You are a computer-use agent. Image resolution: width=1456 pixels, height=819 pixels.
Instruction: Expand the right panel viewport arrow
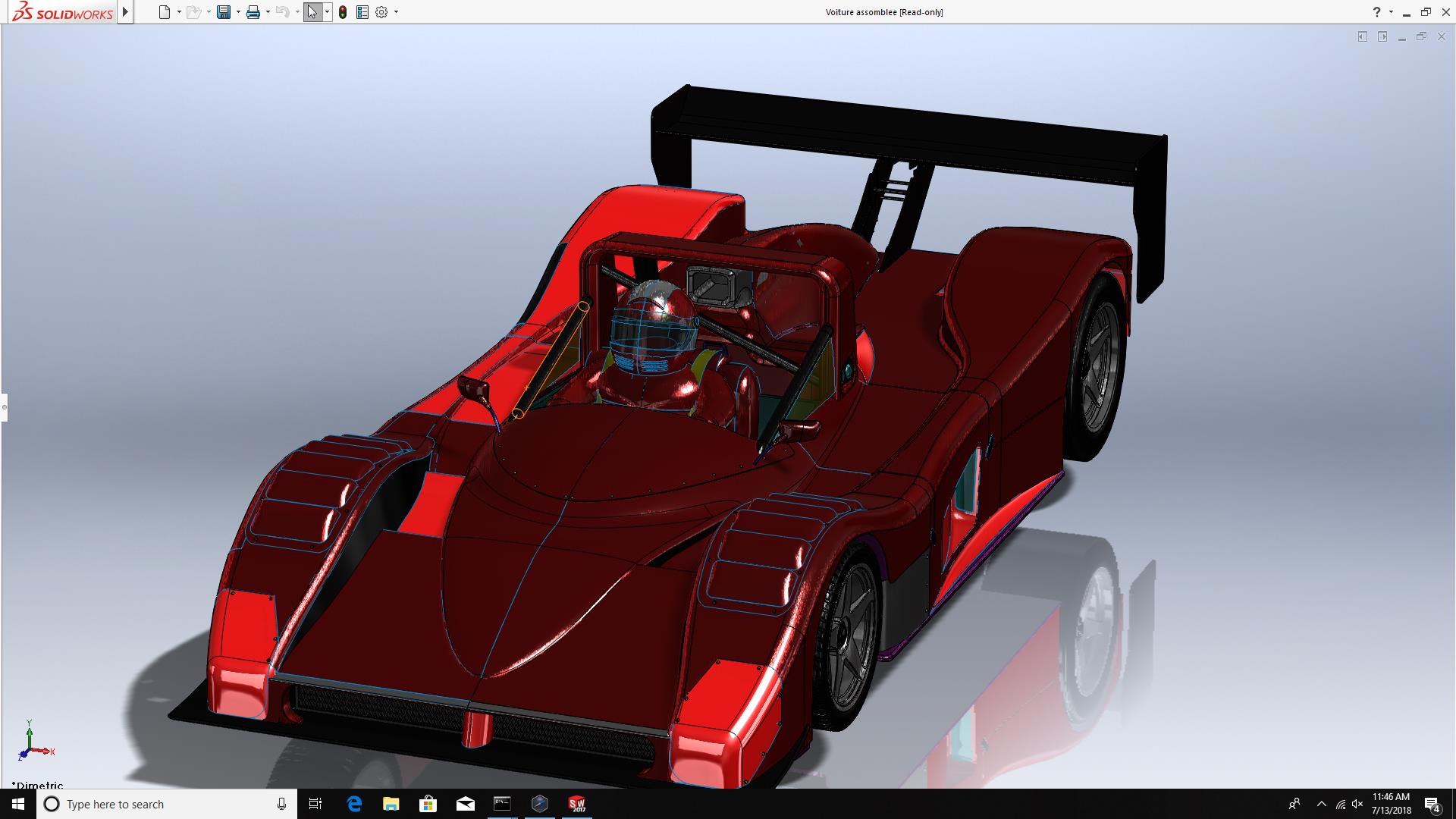[x=1382, y=36]
